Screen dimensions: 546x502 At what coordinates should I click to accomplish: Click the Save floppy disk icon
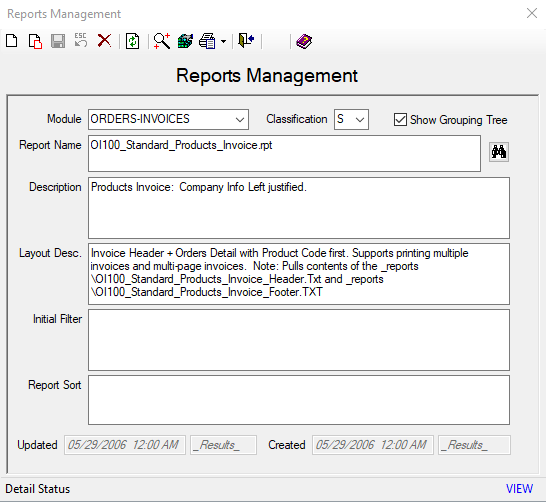[x=58, y=41]
